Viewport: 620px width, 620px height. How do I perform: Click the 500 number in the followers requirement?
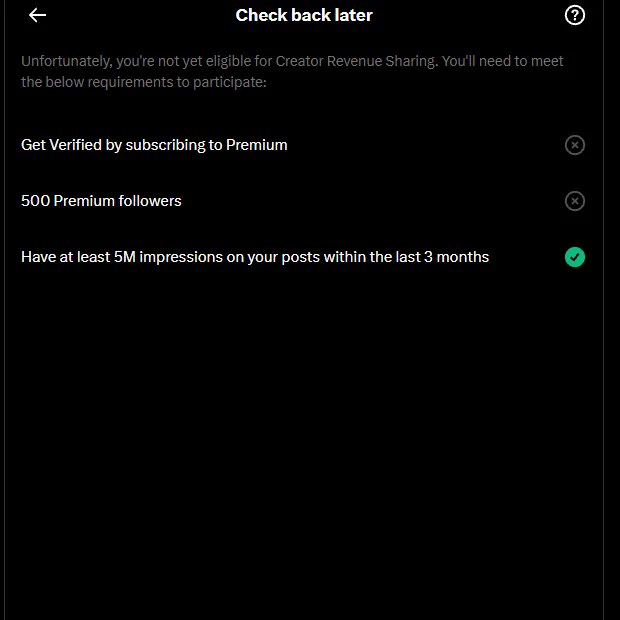tap(35, 201)
